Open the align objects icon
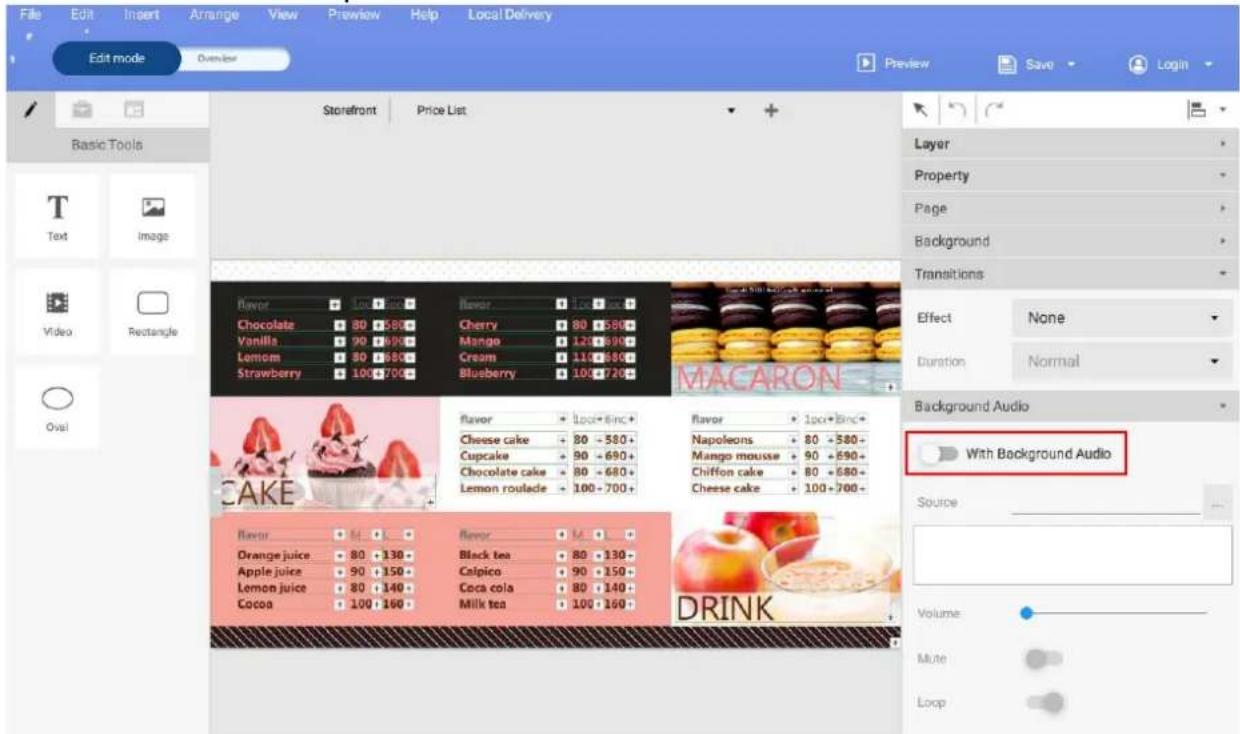The height and width of the screenshot is (734, 1240). tap(1197, 111)
